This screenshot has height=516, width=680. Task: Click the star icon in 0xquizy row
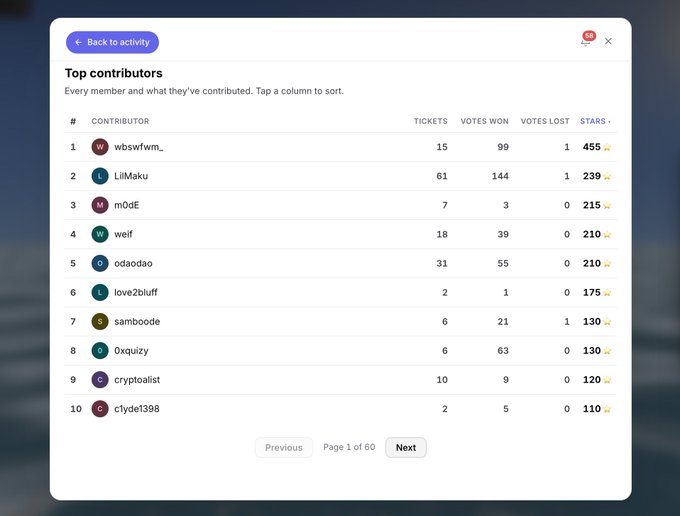pos(607,350)
